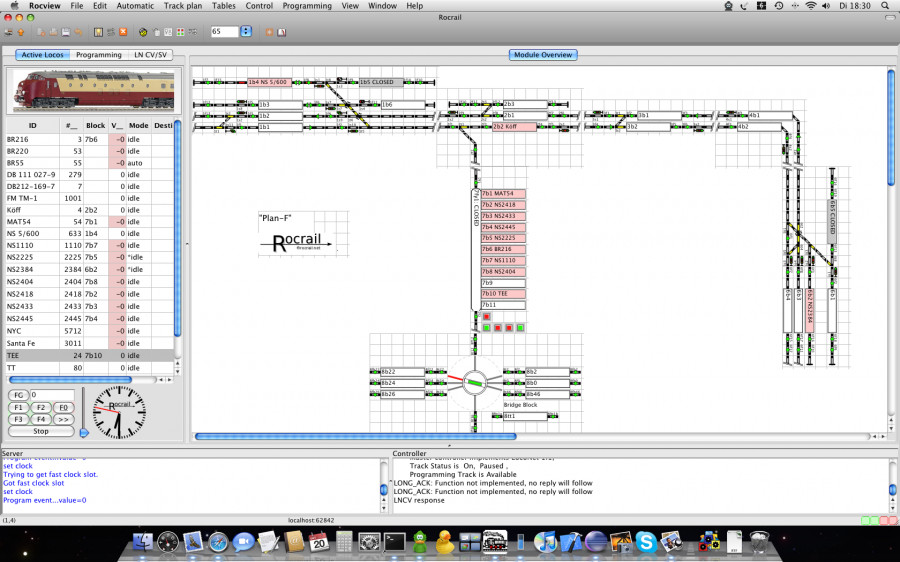
Task: Open the Tables menu
Action: coord(224,6)
